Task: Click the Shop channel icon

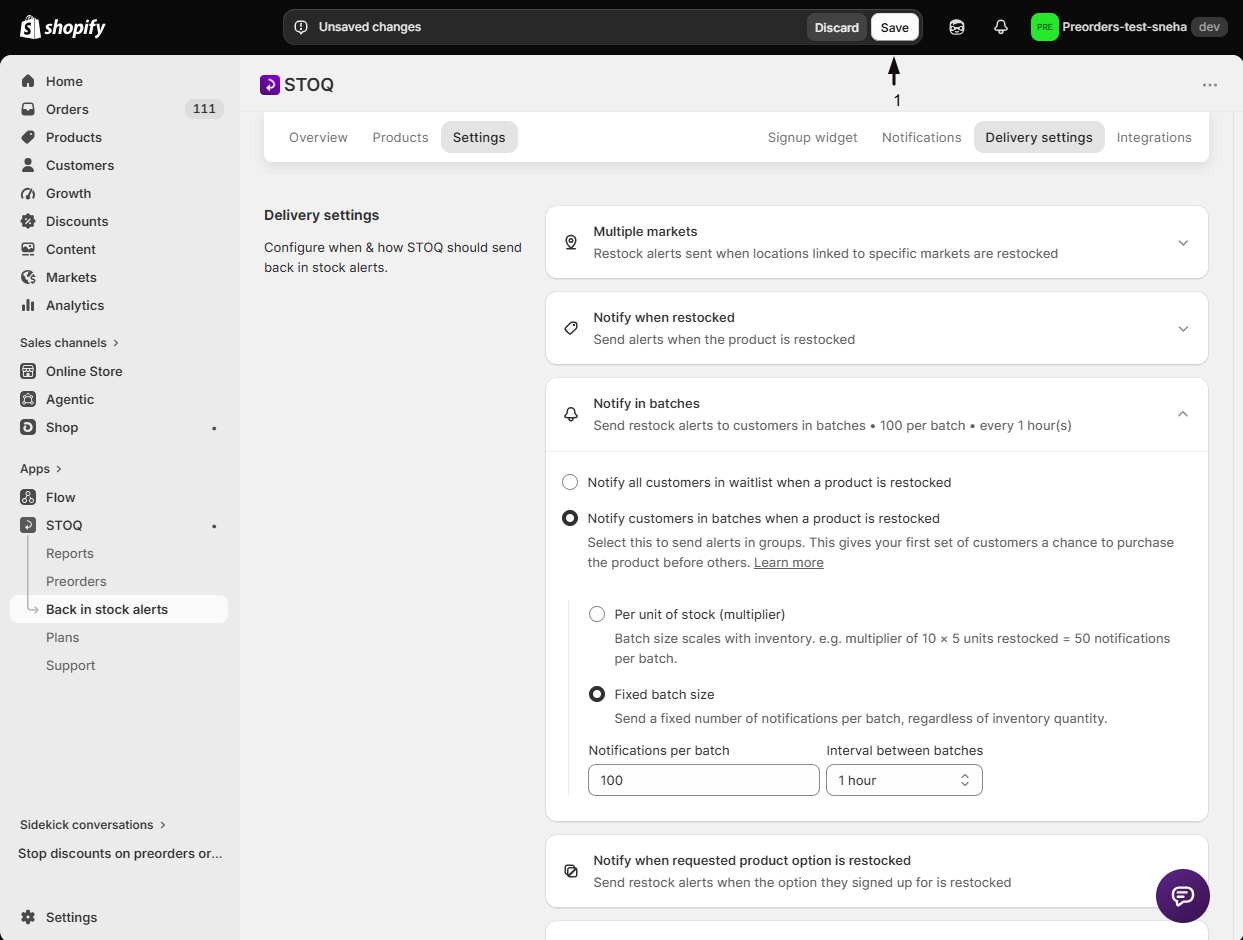Action: pos(28,427)
